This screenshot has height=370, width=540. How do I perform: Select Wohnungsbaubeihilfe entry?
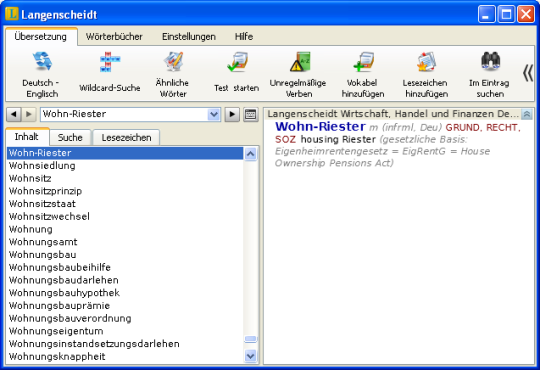[x=125, y=268]
